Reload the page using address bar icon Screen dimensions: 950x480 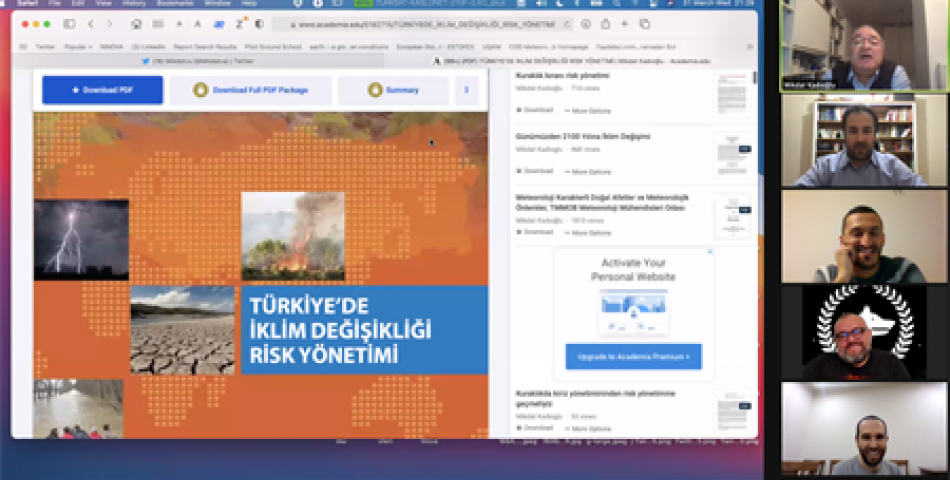[x=566, y=24]
